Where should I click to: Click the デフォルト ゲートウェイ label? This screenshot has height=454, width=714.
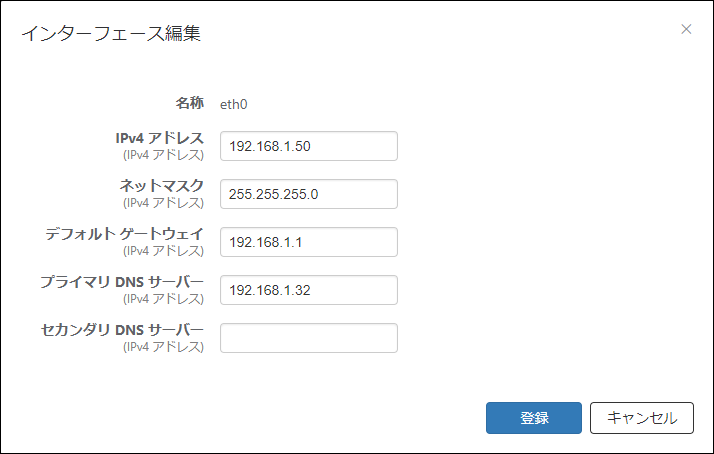coord(124,234)
